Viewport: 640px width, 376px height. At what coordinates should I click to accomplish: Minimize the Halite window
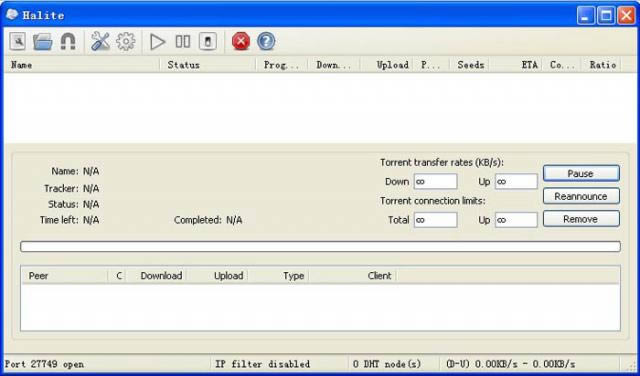coord(586,16)
